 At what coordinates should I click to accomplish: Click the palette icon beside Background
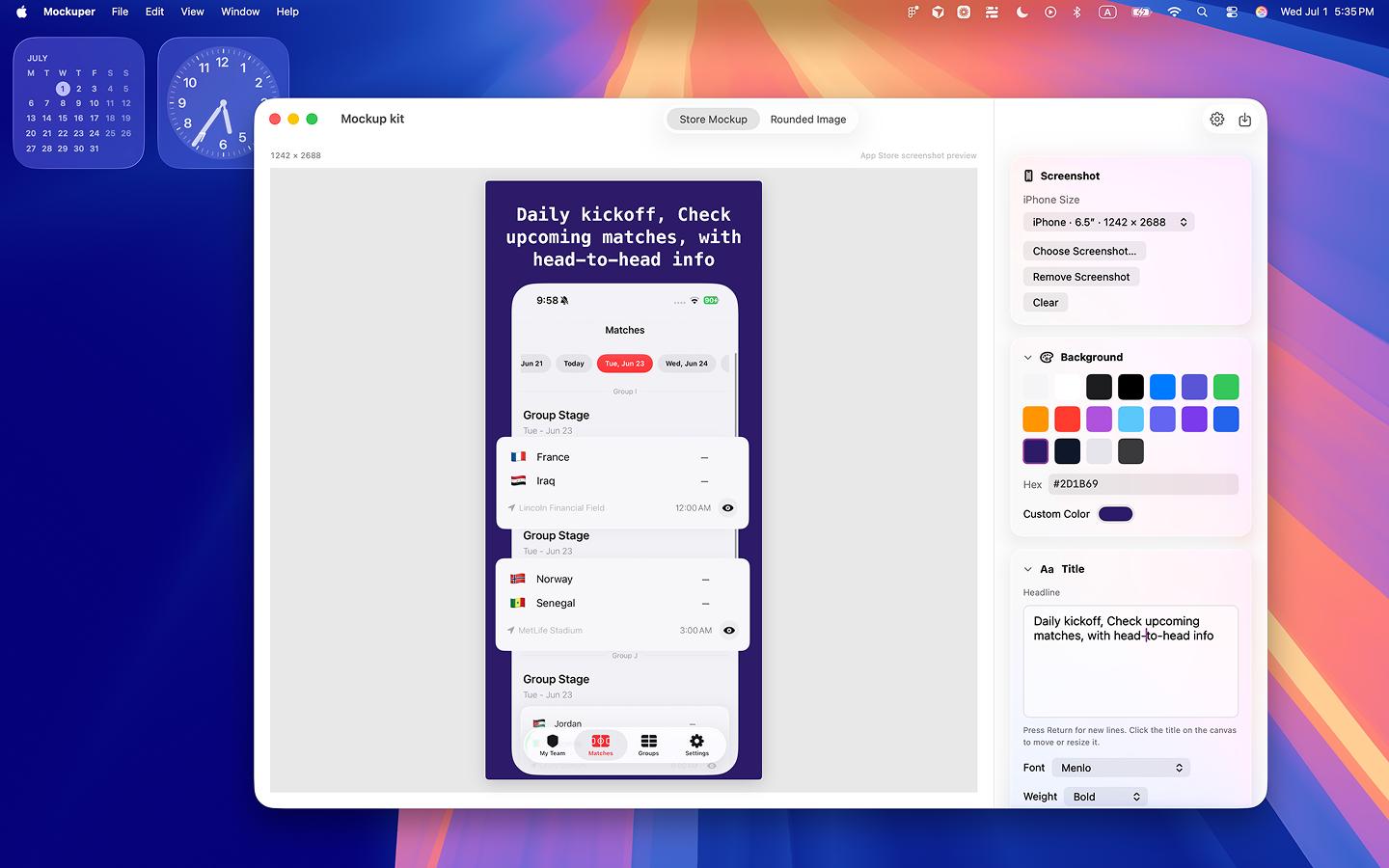1047,357
